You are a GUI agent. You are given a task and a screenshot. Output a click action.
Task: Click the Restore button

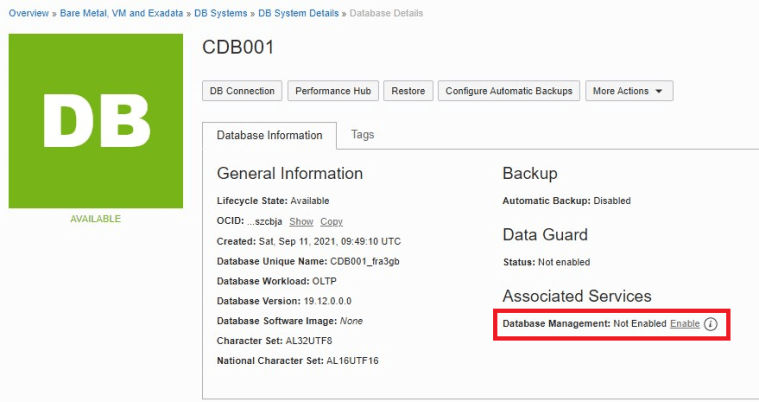(408, 91)
